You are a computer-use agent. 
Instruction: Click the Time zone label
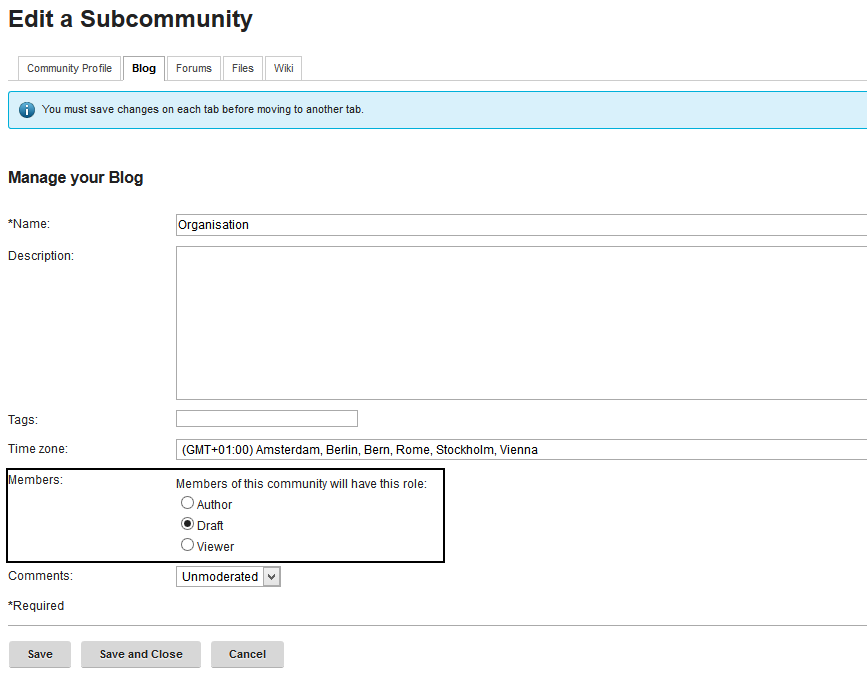tap(38, 450)
